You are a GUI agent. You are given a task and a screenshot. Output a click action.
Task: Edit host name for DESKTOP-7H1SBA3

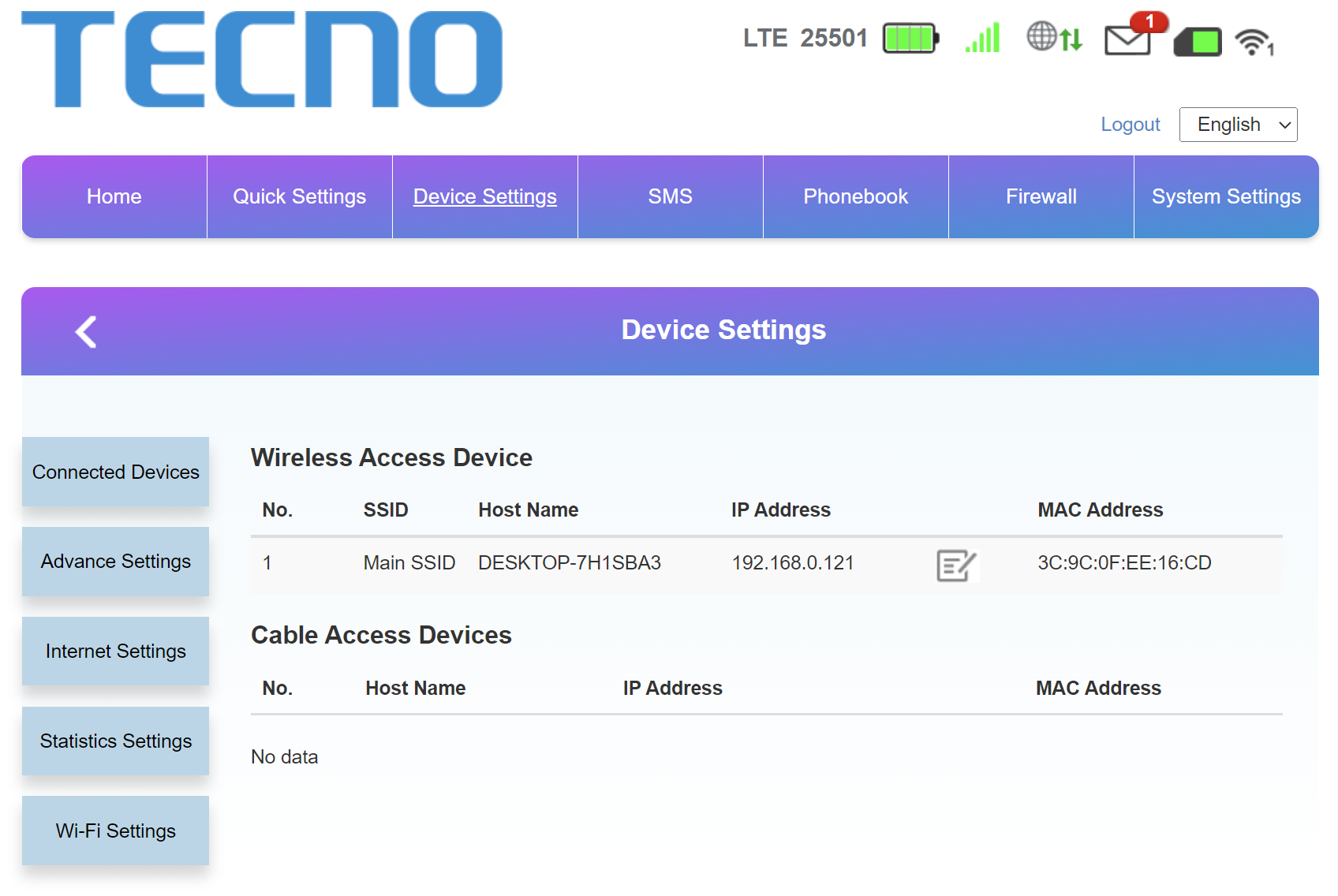point(957,565)
